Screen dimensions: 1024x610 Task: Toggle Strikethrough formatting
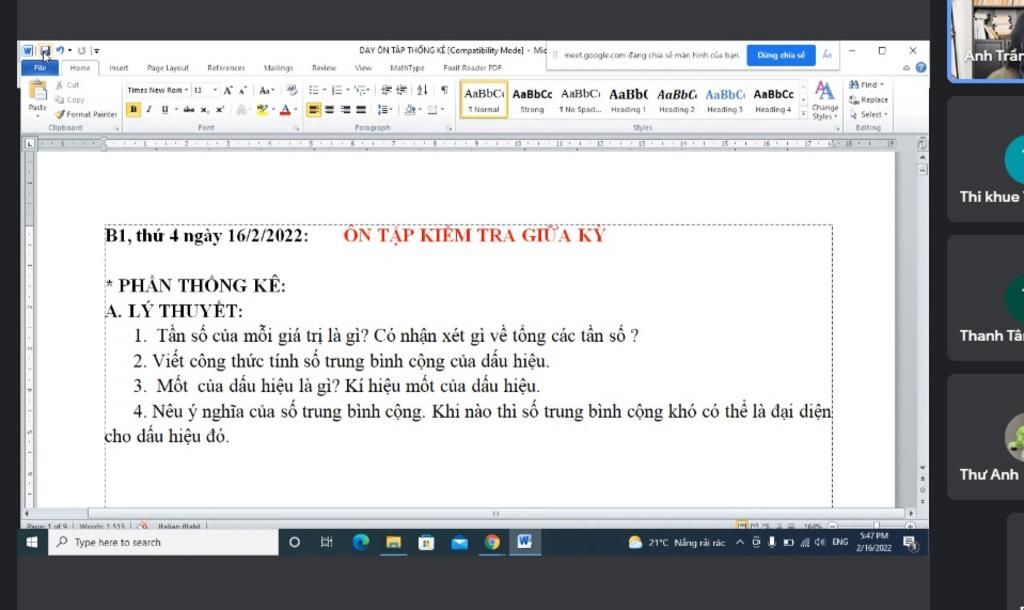(189, 110)
